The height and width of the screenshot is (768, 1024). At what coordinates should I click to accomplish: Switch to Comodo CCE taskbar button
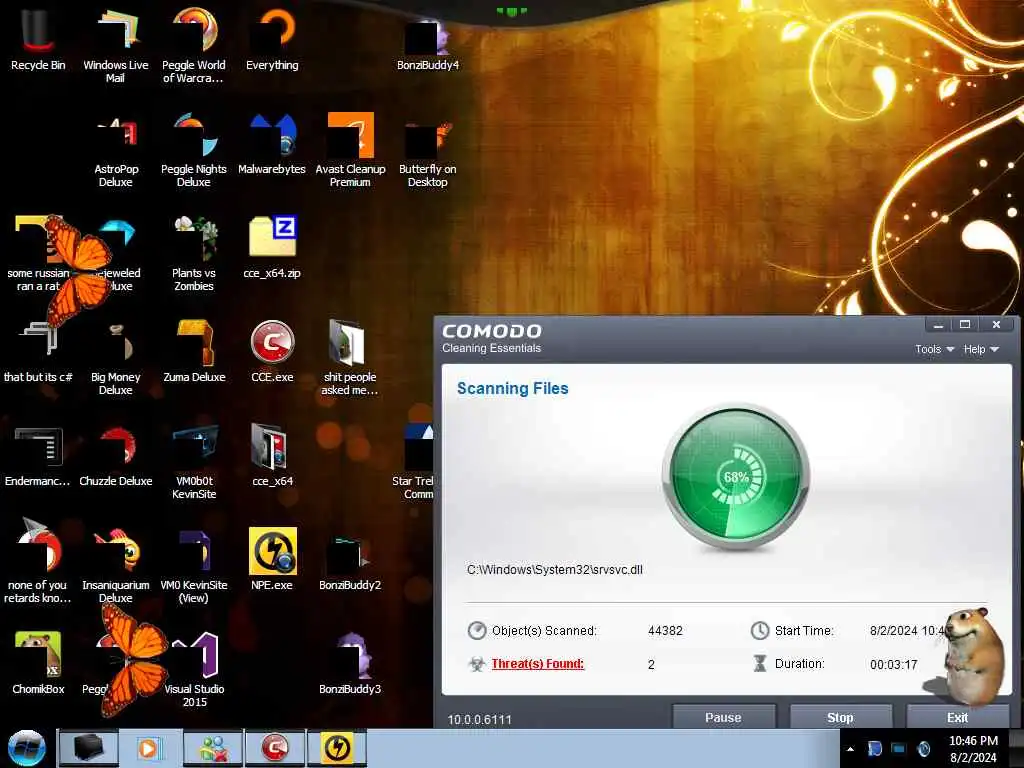[x=275, y=748]
